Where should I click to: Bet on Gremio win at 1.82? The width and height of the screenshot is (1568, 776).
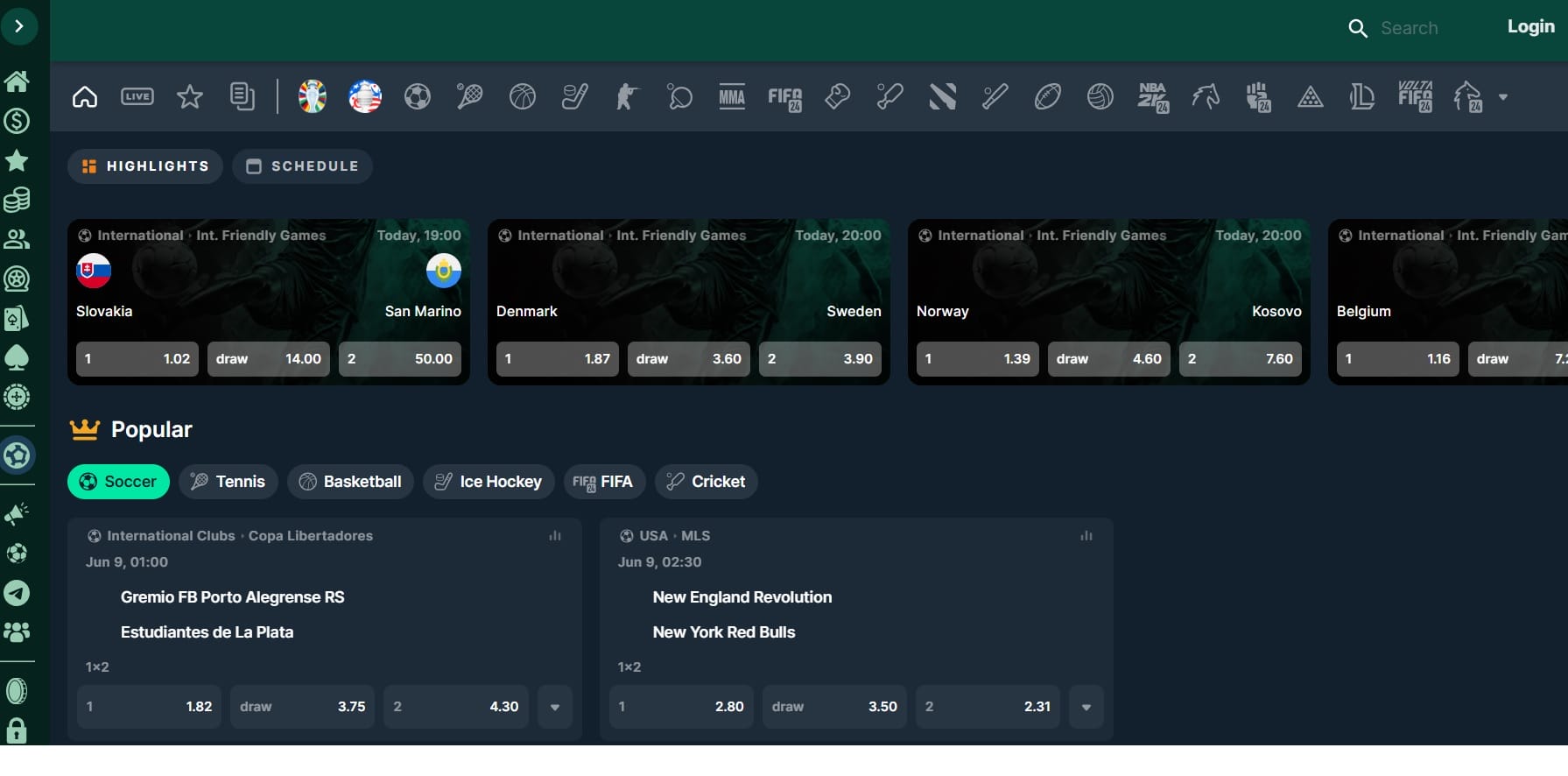click(x=149, y=707)
